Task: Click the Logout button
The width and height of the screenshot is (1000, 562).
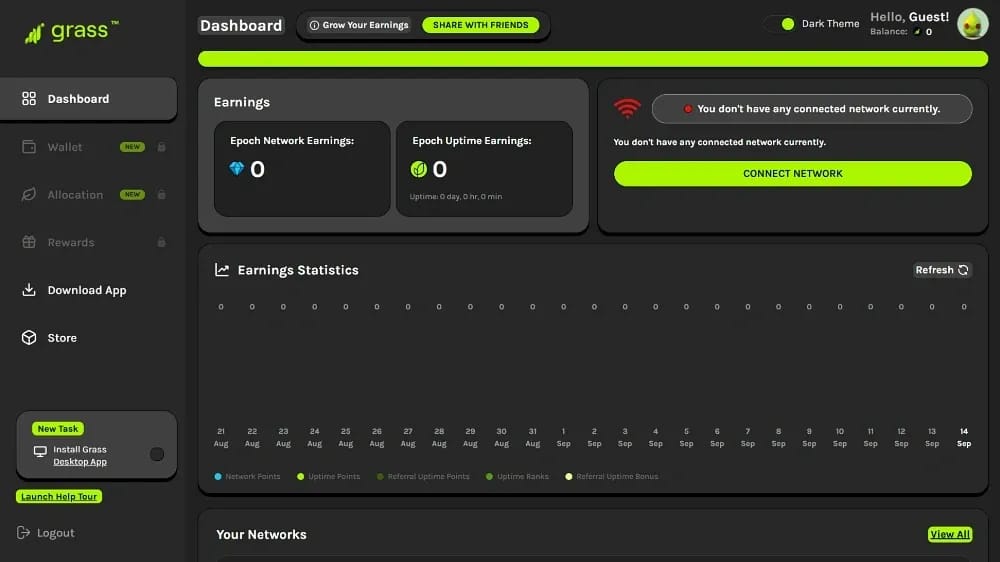Action: 45,533
